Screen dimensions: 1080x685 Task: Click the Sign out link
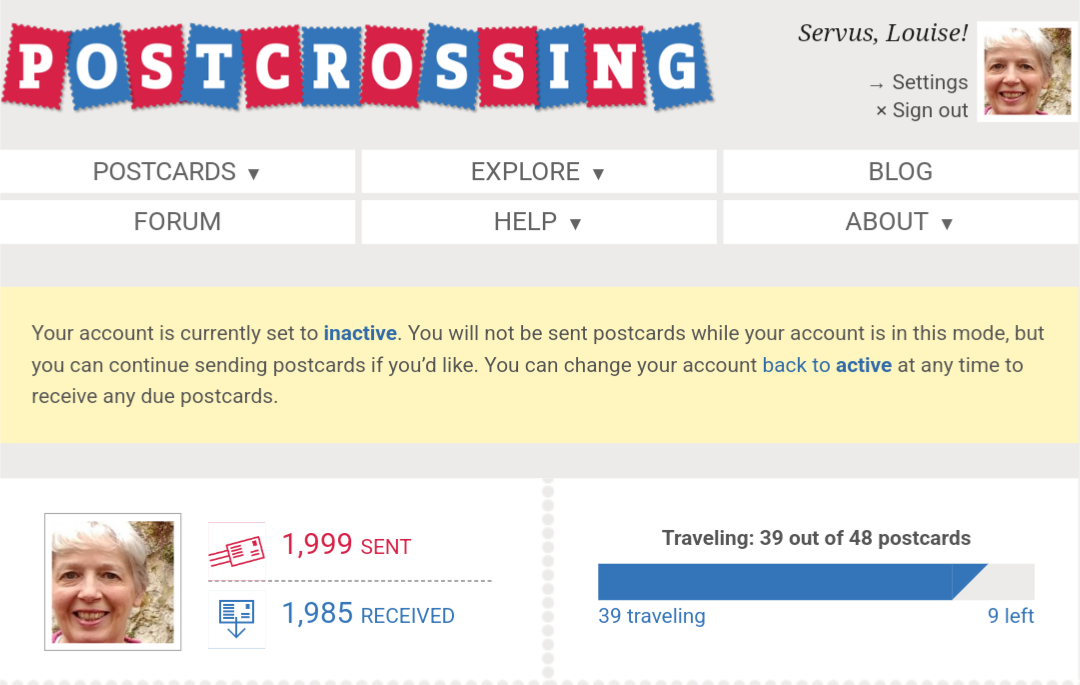click(x=922, y=110)
